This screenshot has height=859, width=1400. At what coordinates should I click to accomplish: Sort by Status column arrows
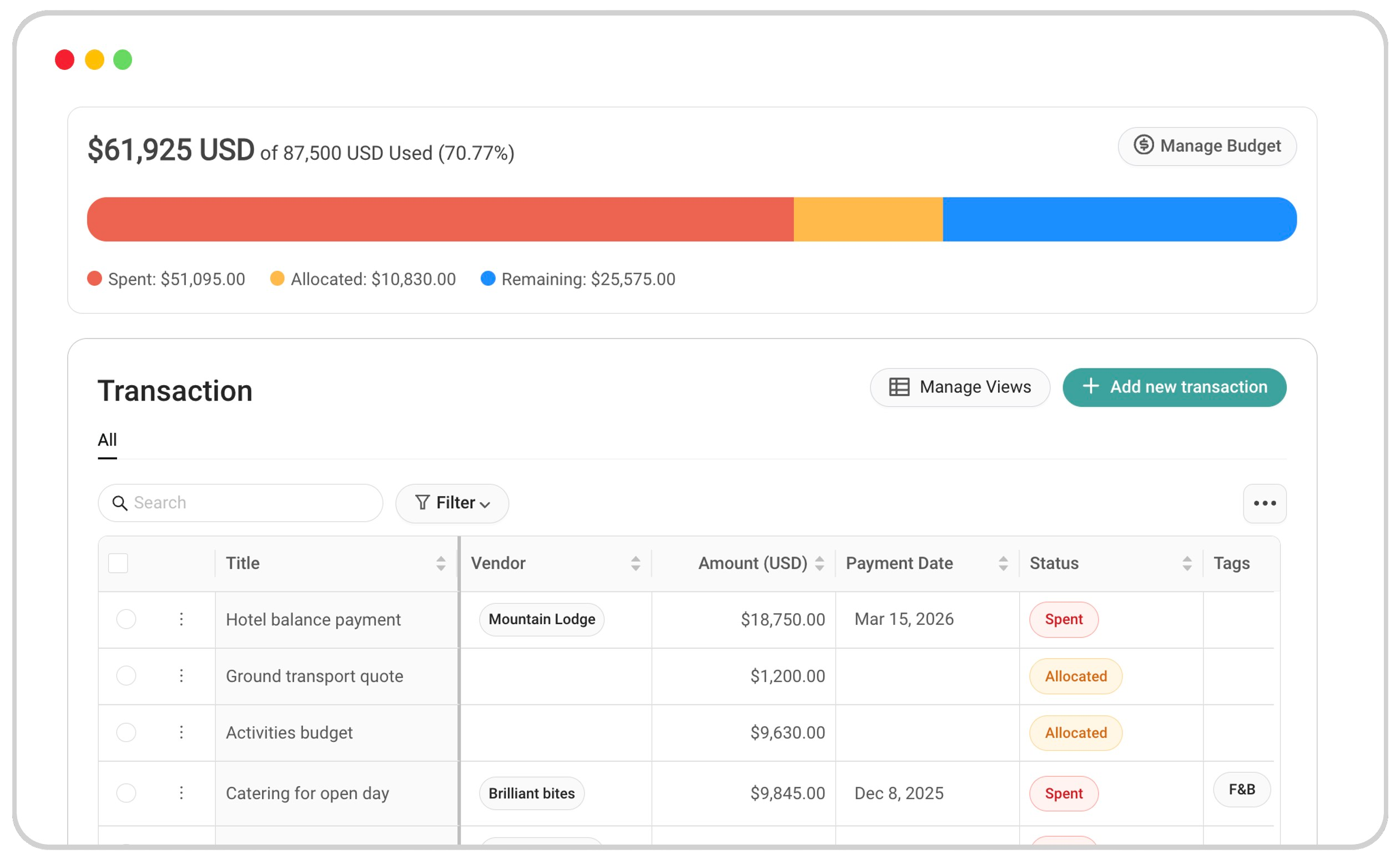1187,564
